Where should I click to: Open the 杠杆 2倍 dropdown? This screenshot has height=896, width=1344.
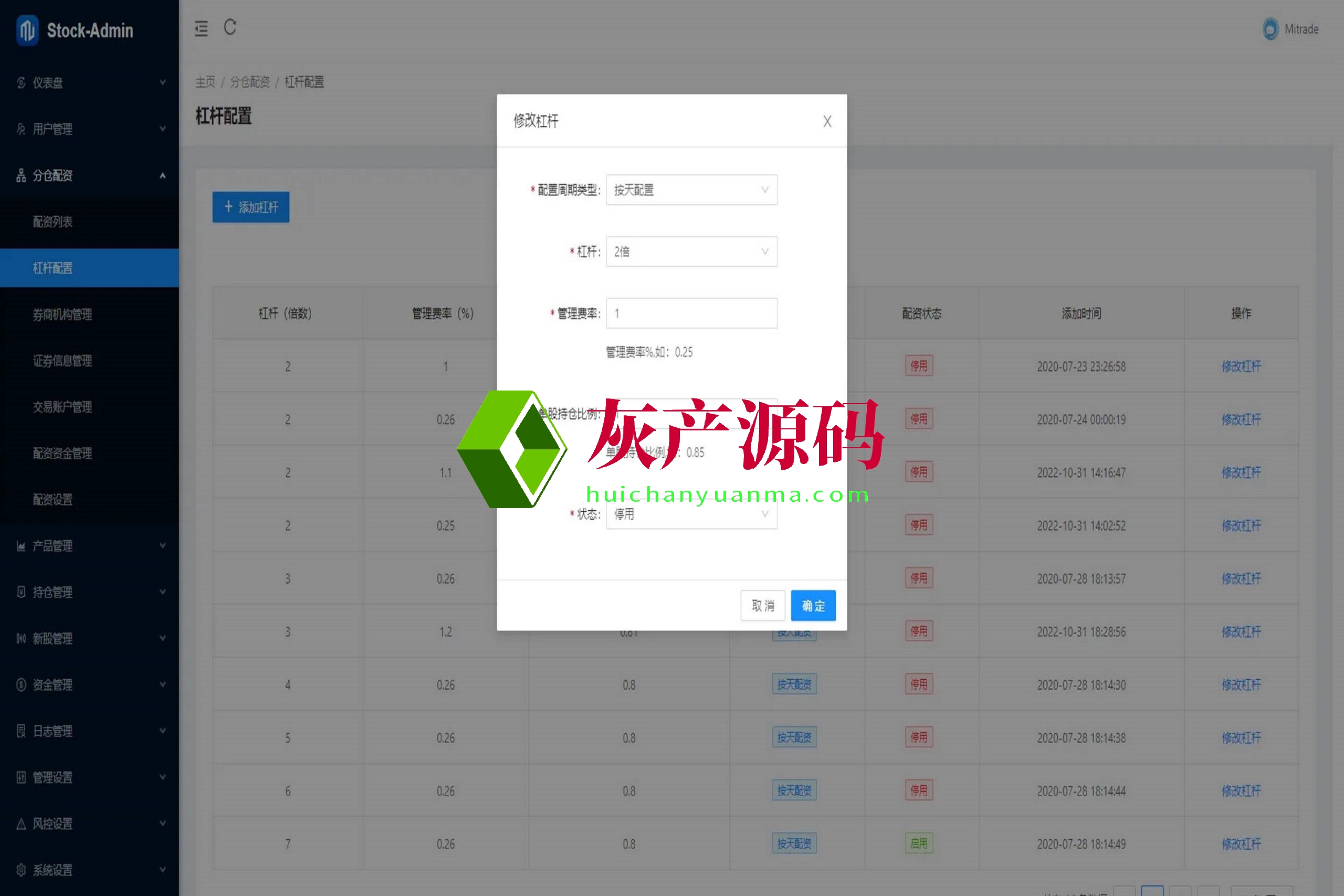(x=691, y=251)
